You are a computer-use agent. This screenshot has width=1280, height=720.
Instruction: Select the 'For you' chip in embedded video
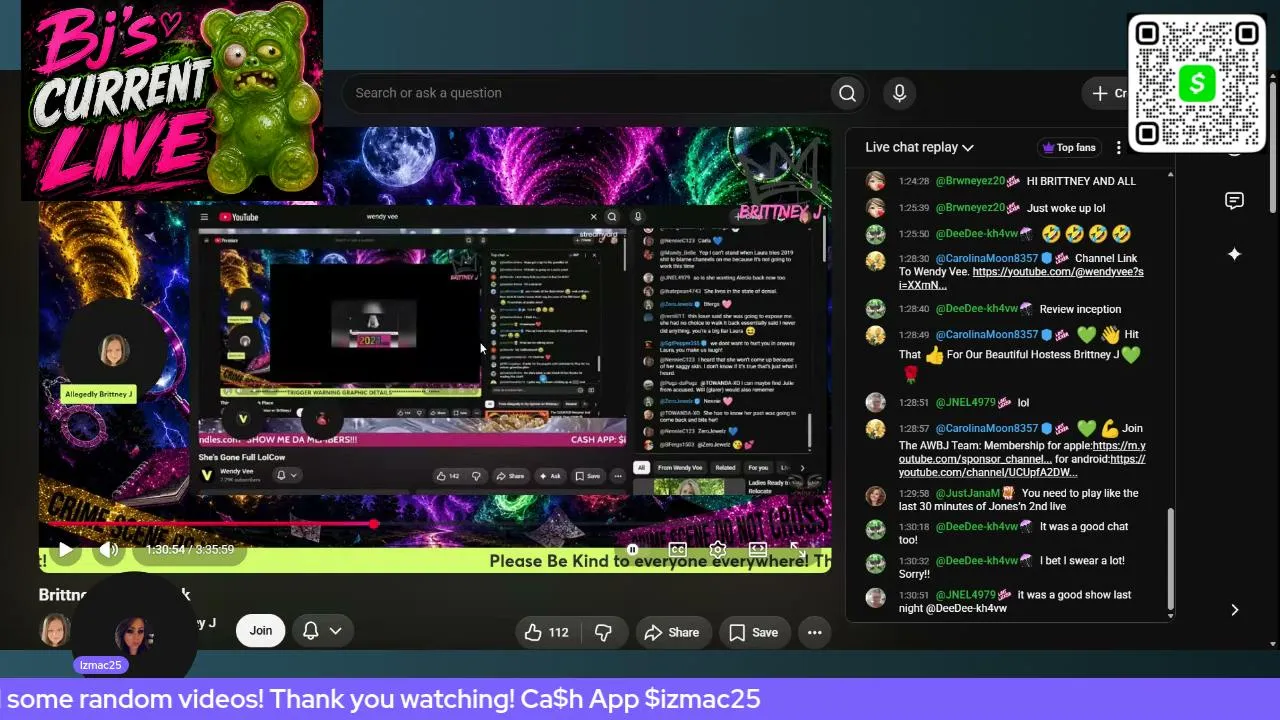[x=758, y=468]
